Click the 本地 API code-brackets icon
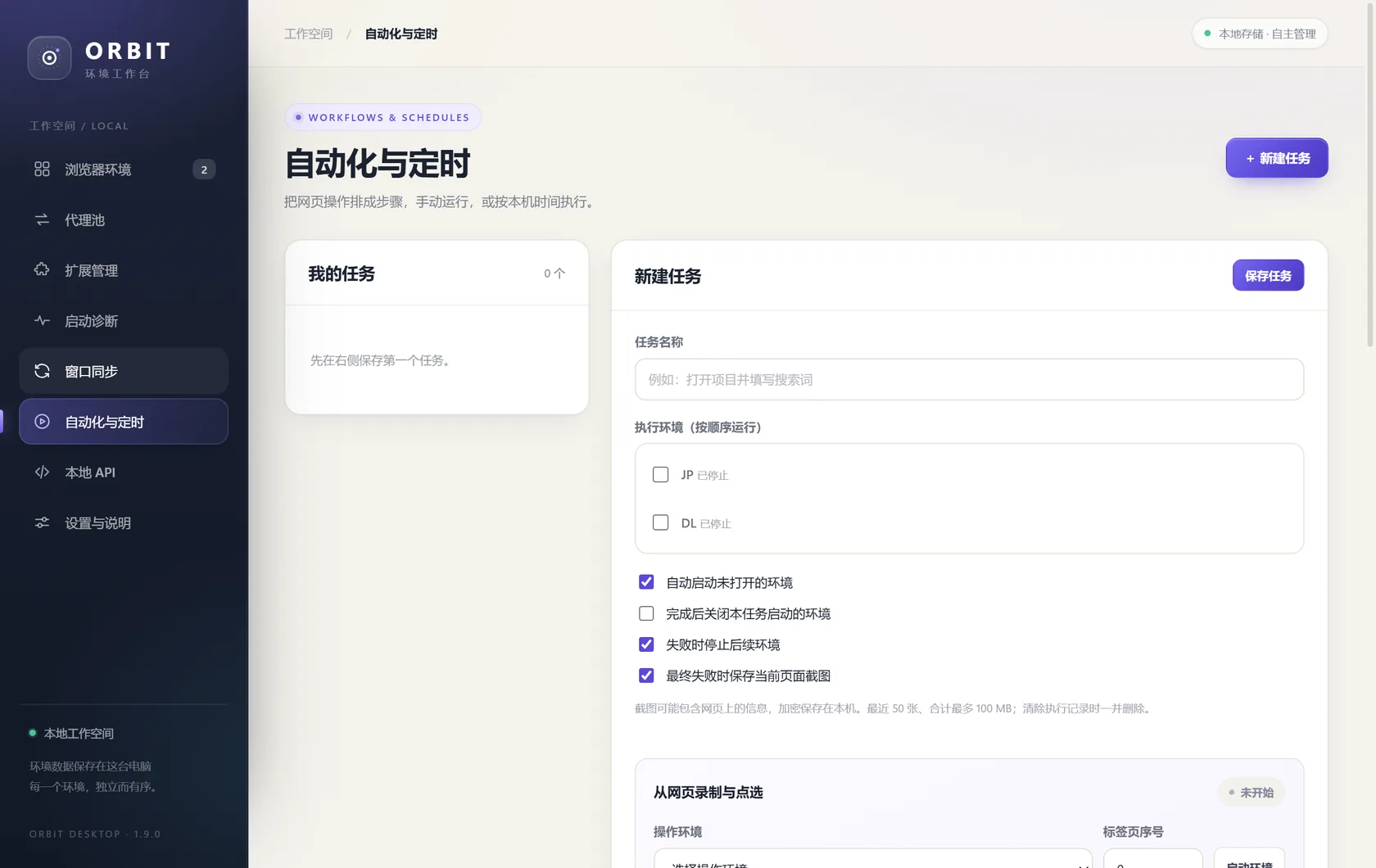The image size is (1376, 868). [42, 472]
